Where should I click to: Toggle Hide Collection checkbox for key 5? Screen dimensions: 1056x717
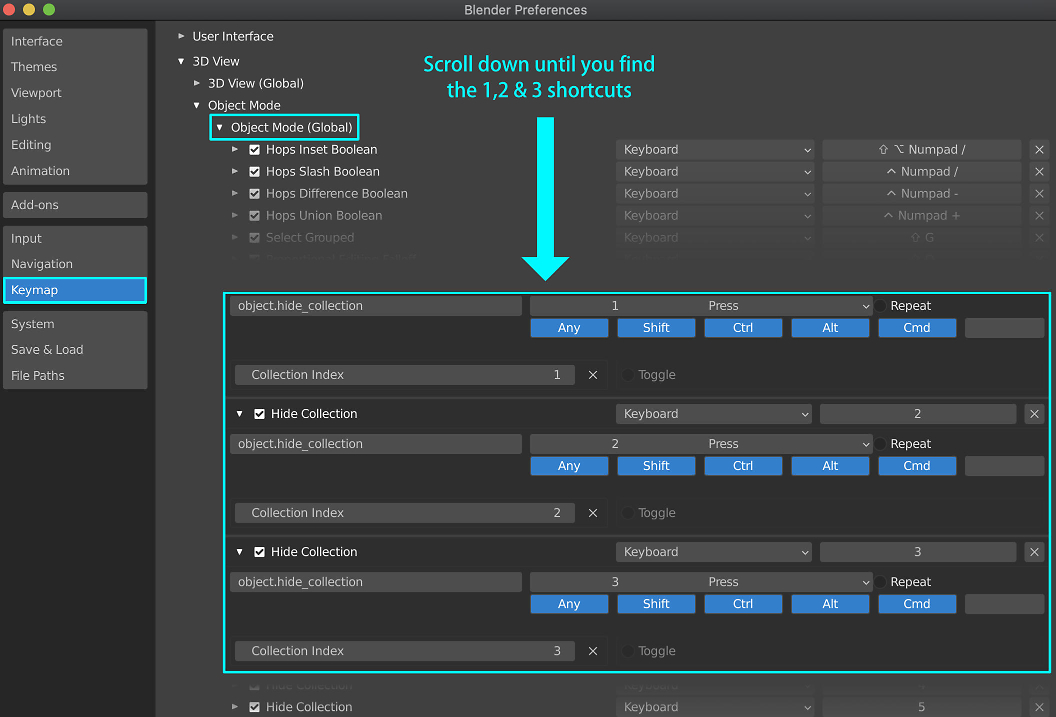[x=255, y=707]
